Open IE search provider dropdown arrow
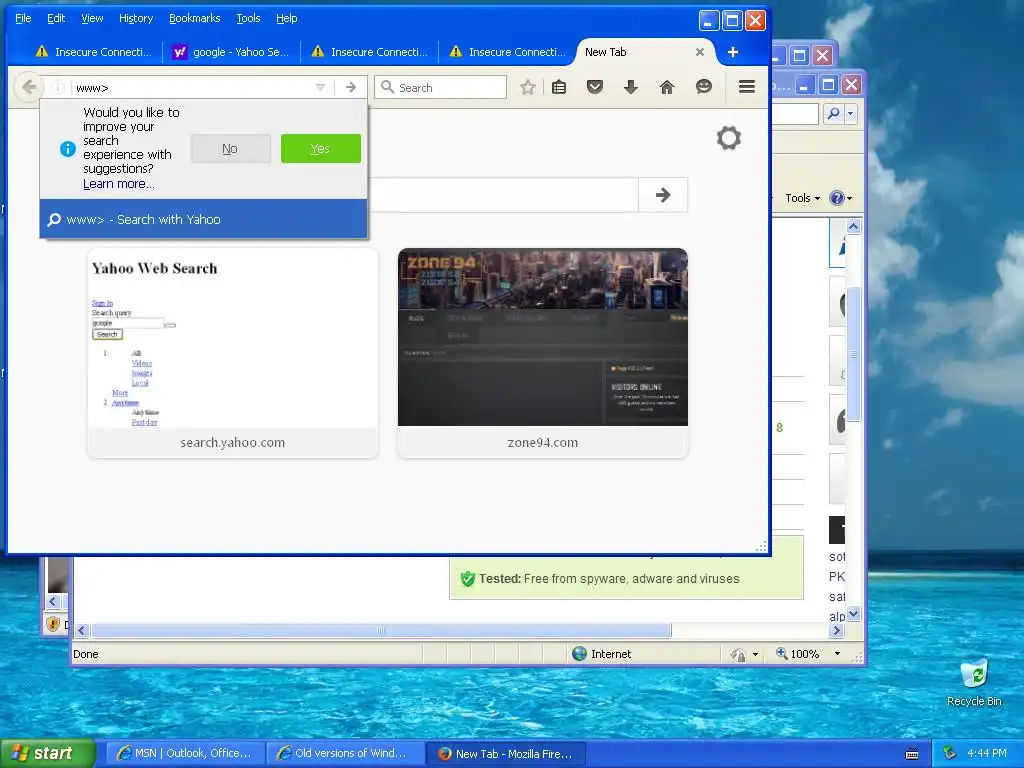Screen dimensions: 1024x768 (x=850, y=113)
